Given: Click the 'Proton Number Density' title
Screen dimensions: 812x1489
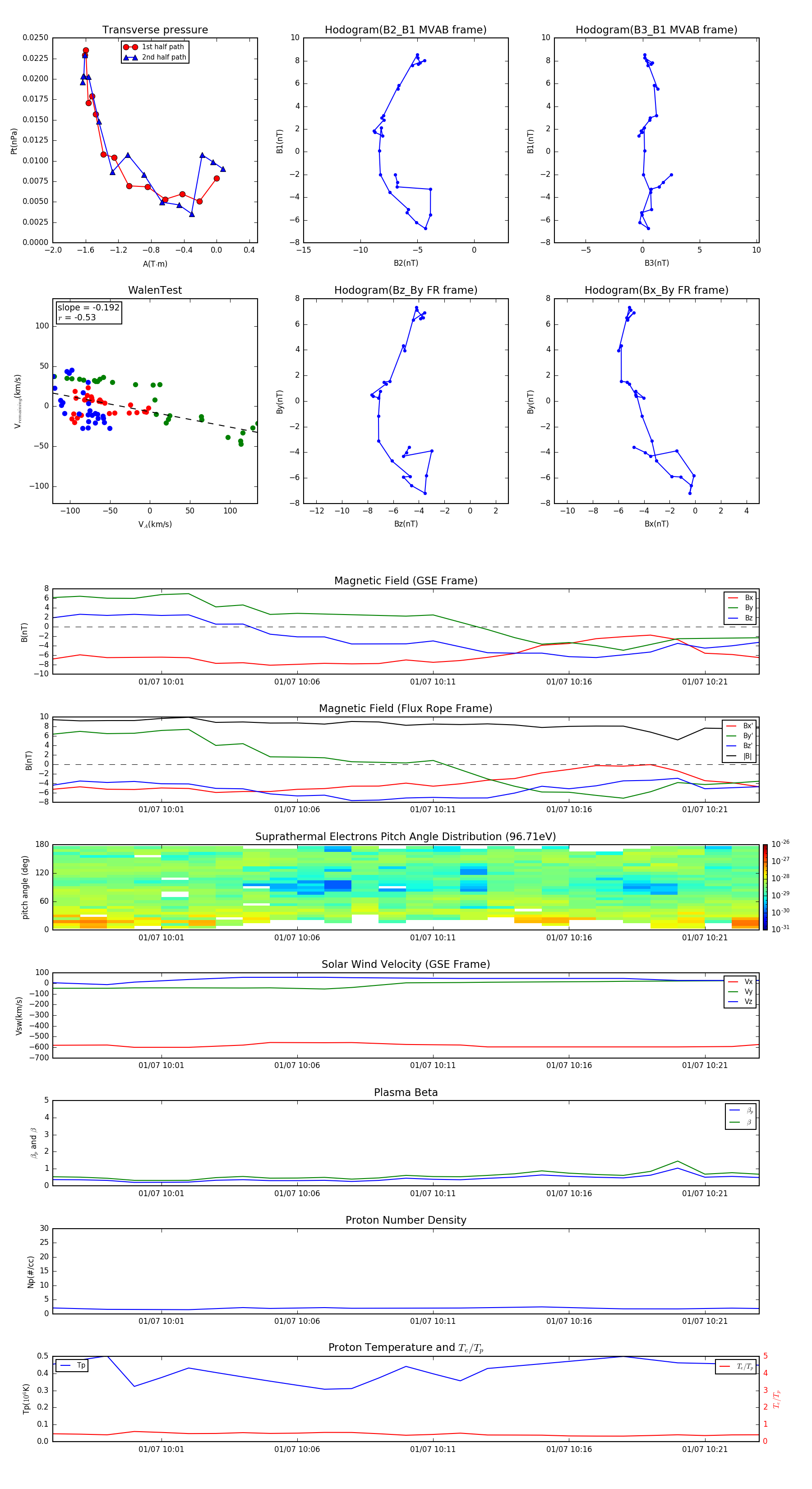Looking at the screenshot, I should coord(406,1220).
